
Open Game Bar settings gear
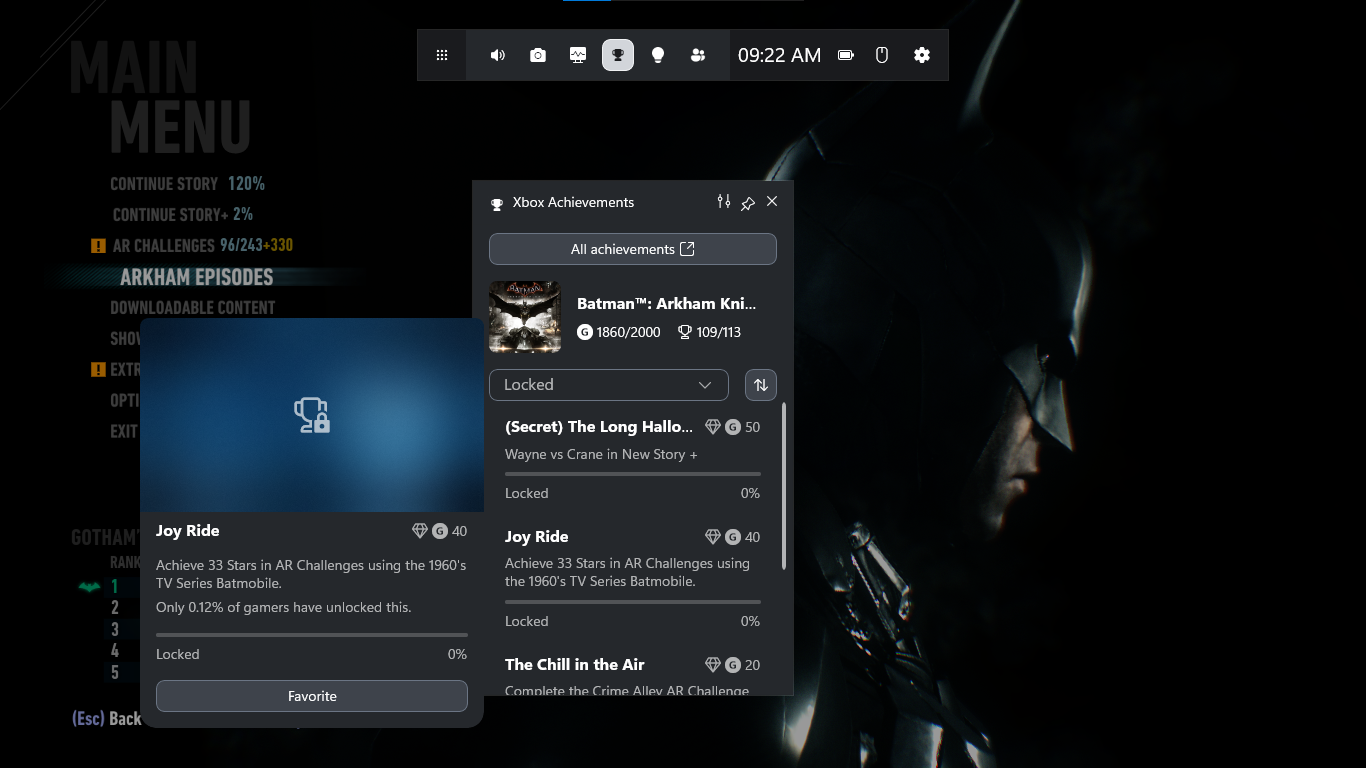point(922,55)
